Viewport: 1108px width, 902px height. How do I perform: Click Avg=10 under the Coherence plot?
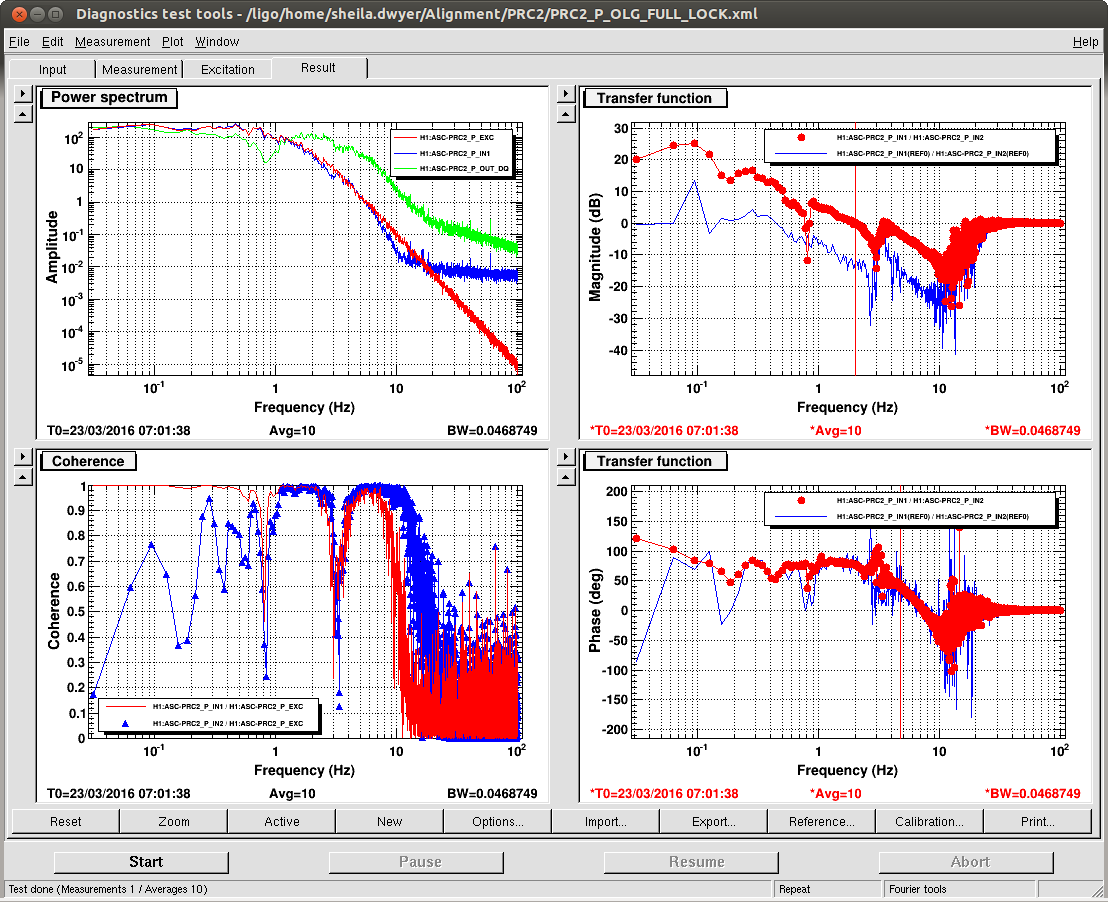click(x=292, y=793)
